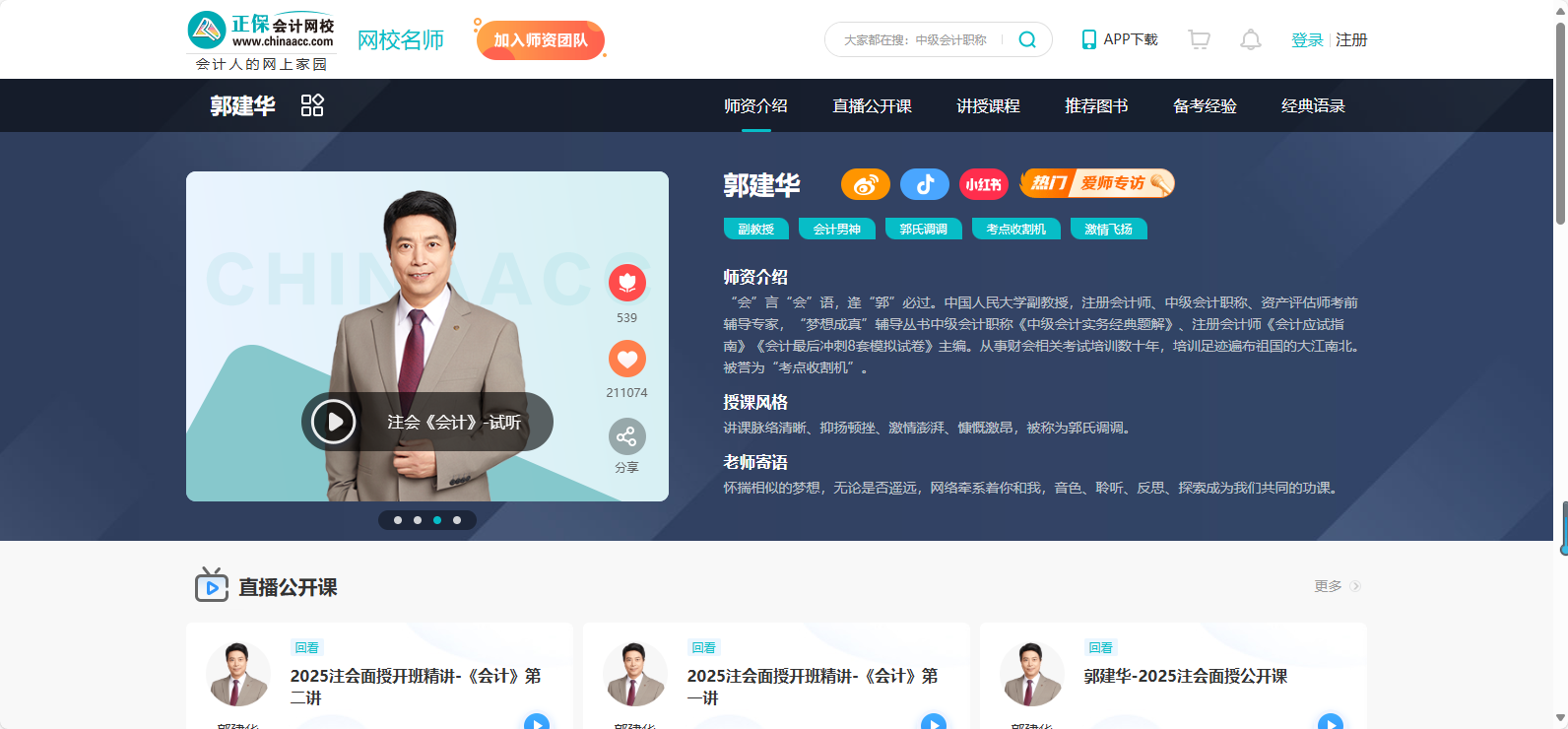Click the 考点收割机 tag
This screenshot has width=1568, height=729.
click(x=1015, y=229)
